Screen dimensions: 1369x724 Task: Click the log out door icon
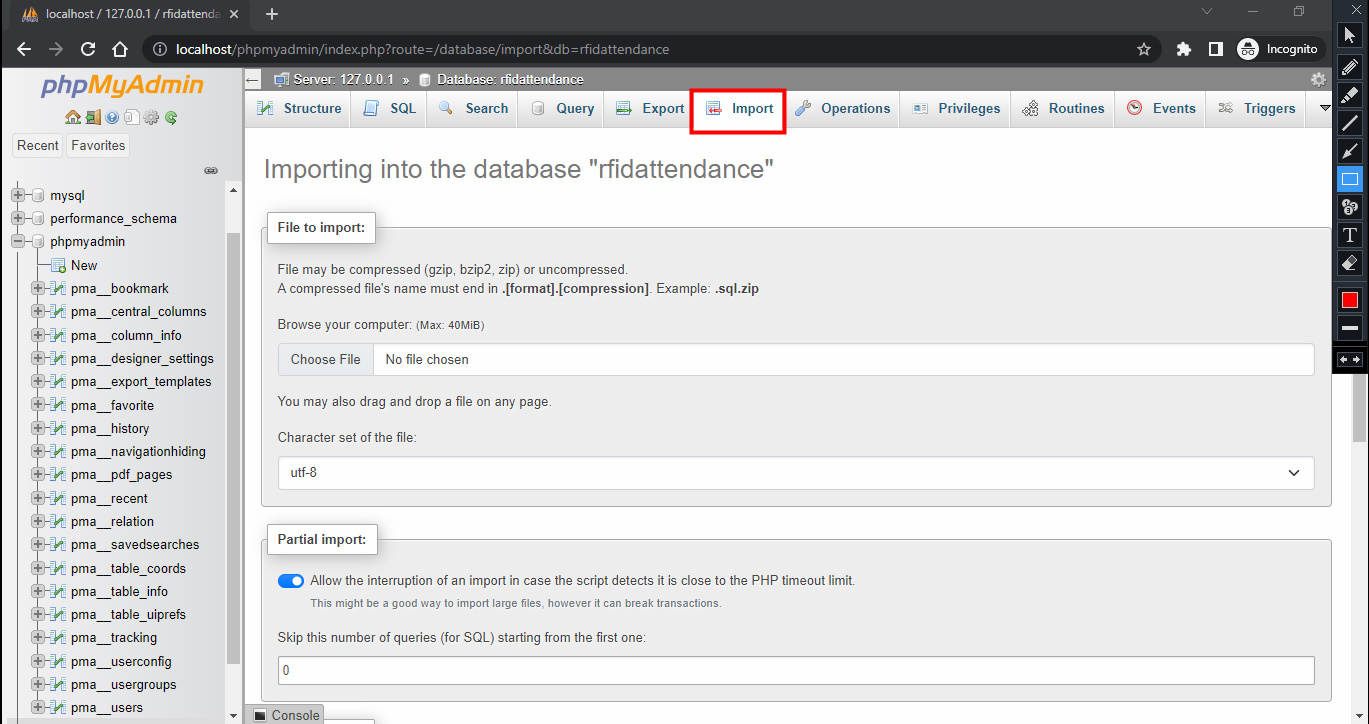point(92,117)
